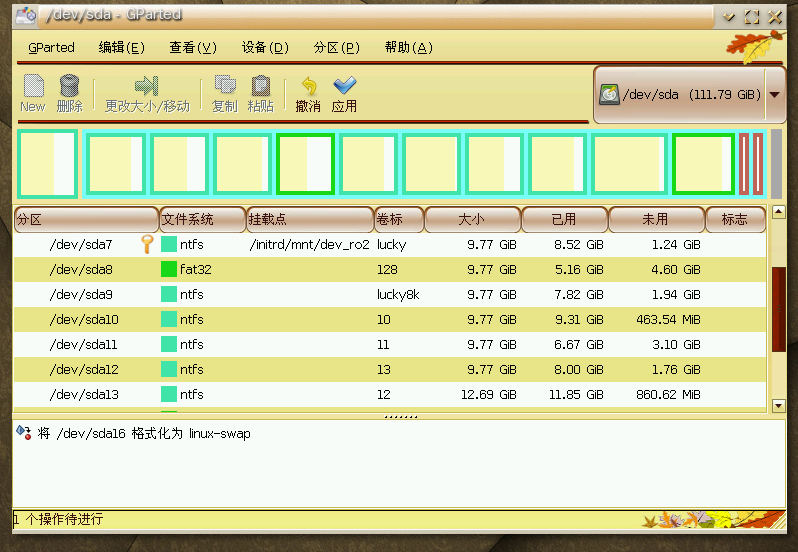Click the window shade down-arrow button in title bar
The height and width of the screenshot is (552, 798).
click(729, 17)
